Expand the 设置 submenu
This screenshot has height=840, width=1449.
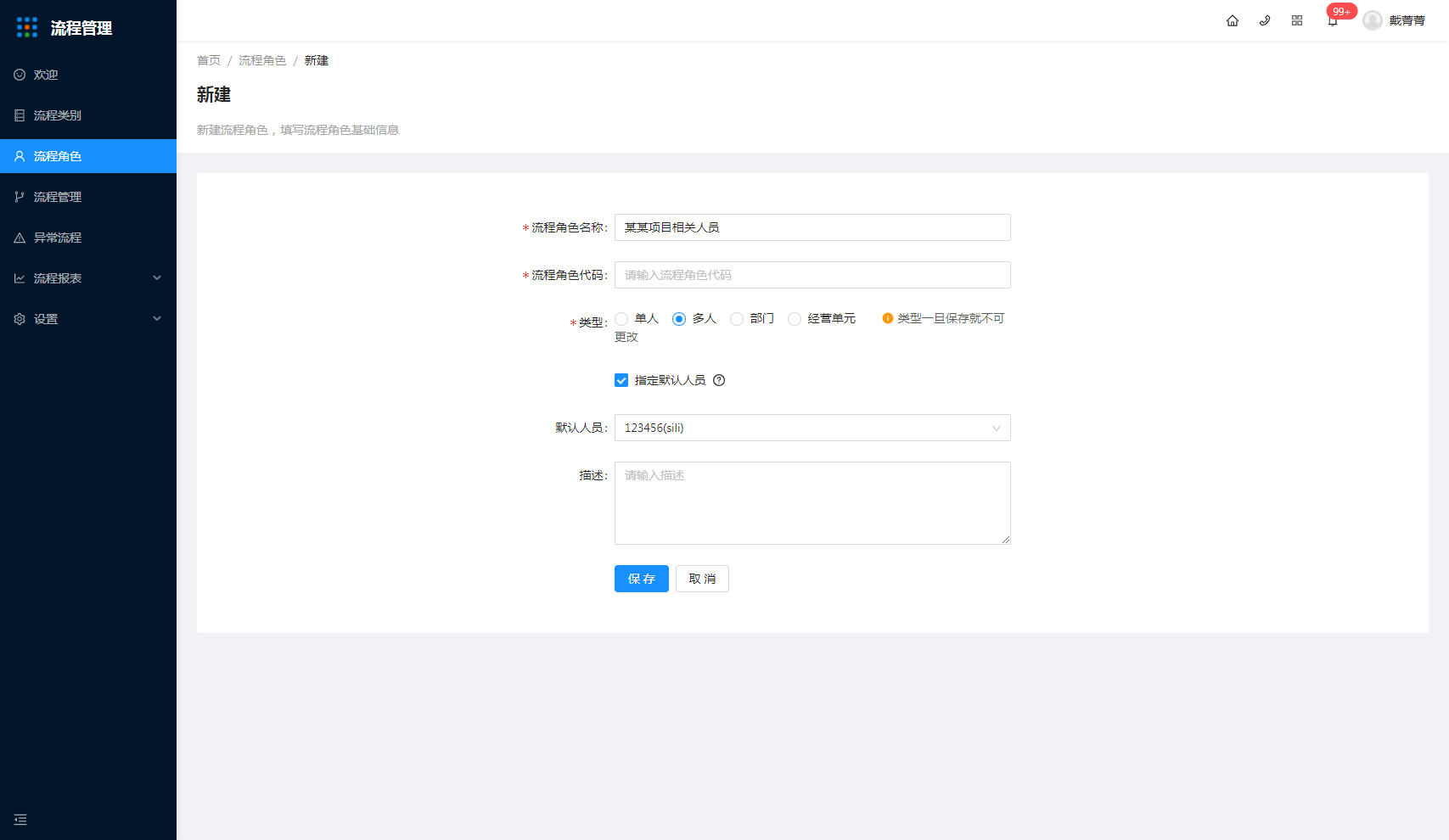(x=88, y=319)
